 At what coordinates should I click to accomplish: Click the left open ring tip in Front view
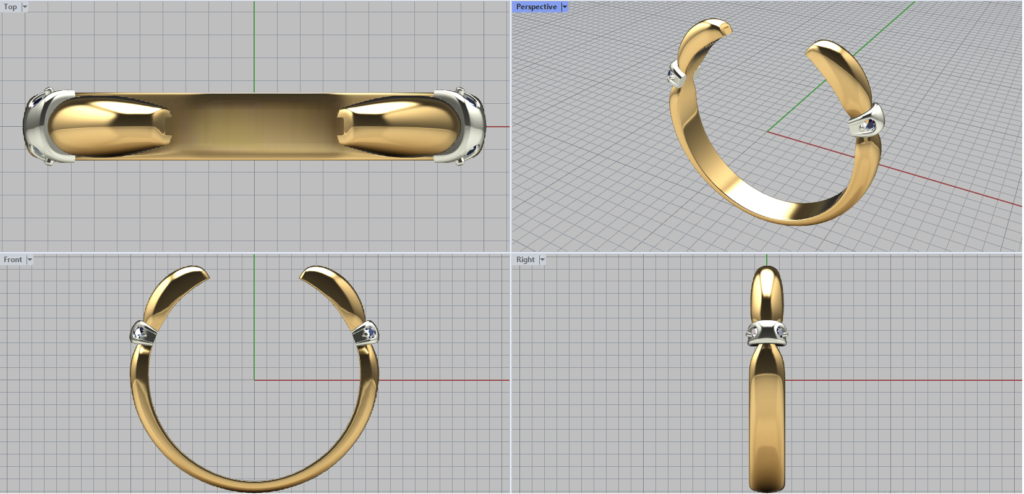pyautogui.click(x=190, y=273)
